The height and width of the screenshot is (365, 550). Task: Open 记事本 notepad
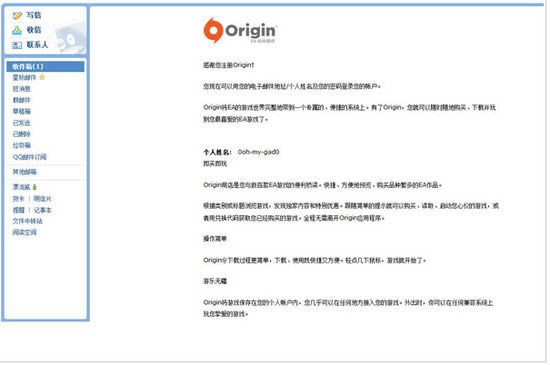(x=42, y=210)
